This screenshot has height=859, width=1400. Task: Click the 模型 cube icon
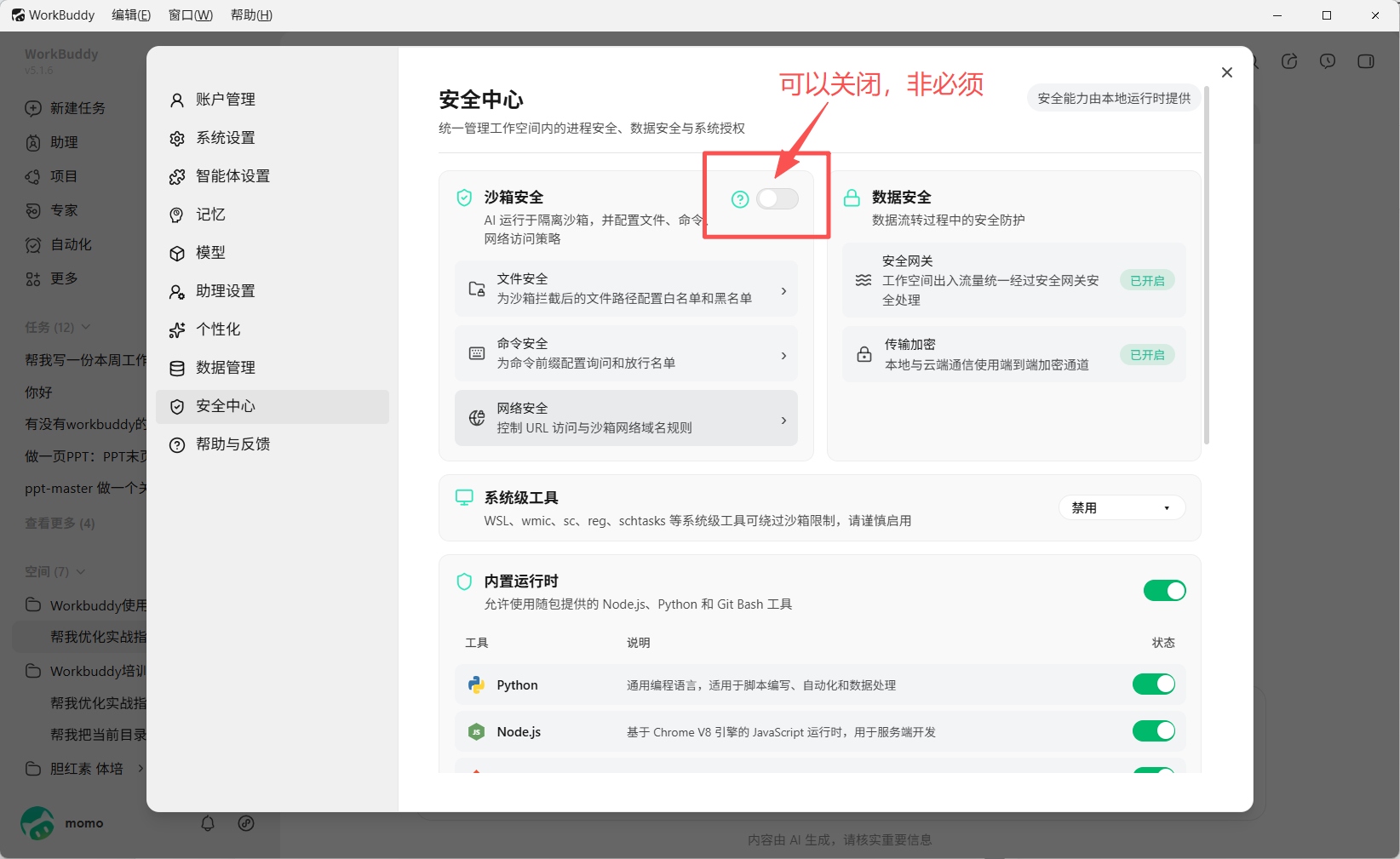pyautogui.click(x=177, y=254)
